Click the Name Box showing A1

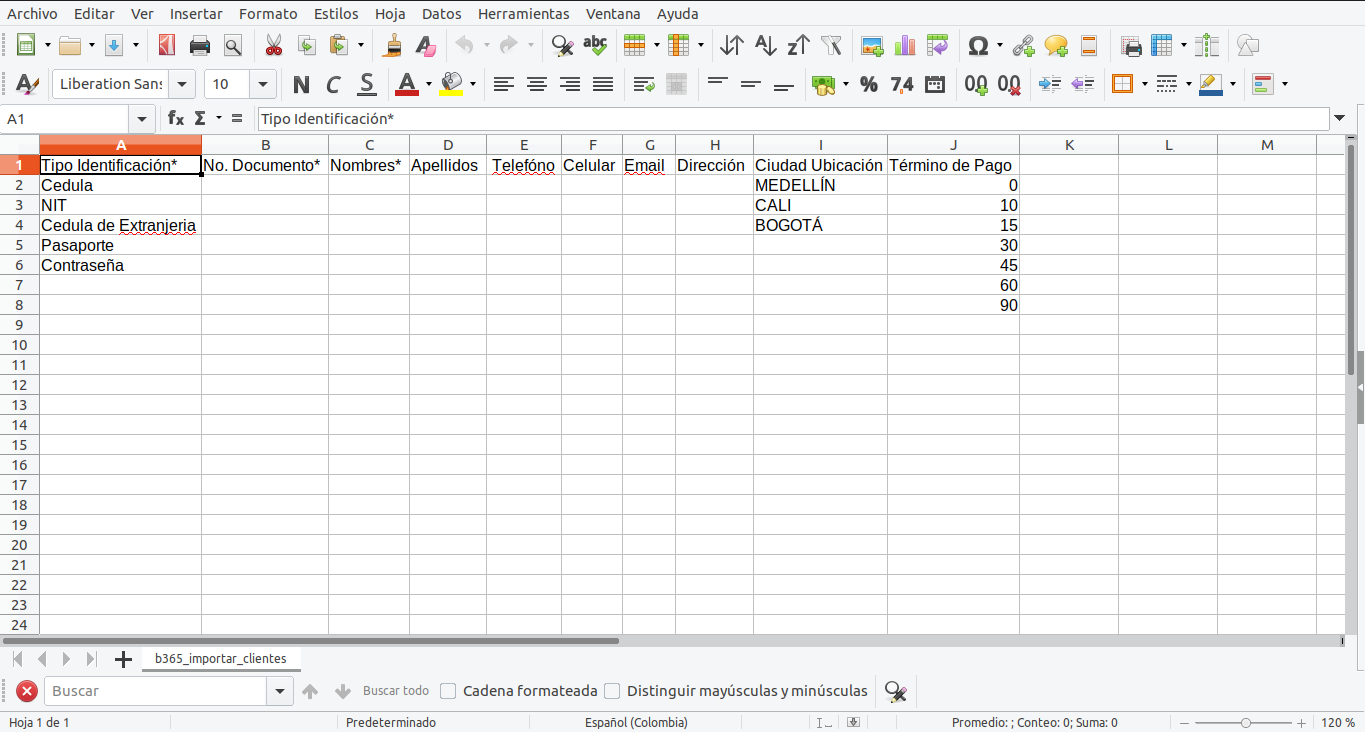tap(67, 119)
